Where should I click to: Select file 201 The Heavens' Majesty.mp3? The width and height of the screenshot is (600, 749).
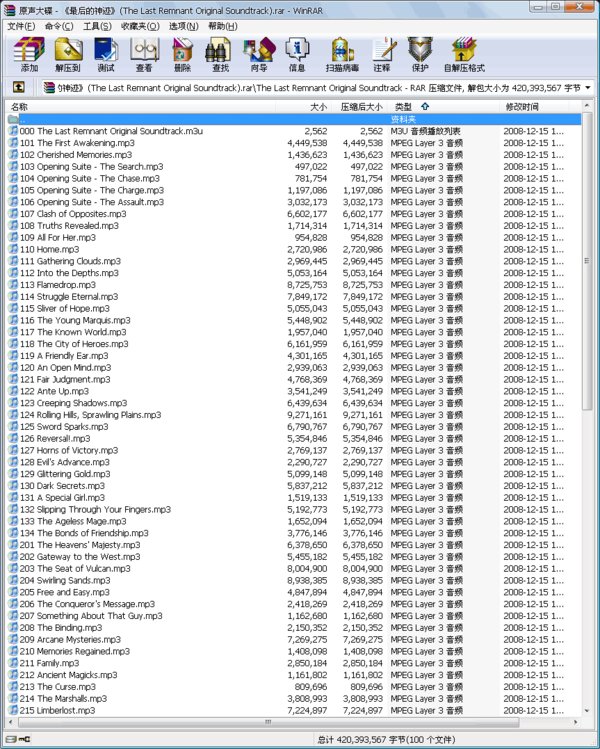click(80, 545)
